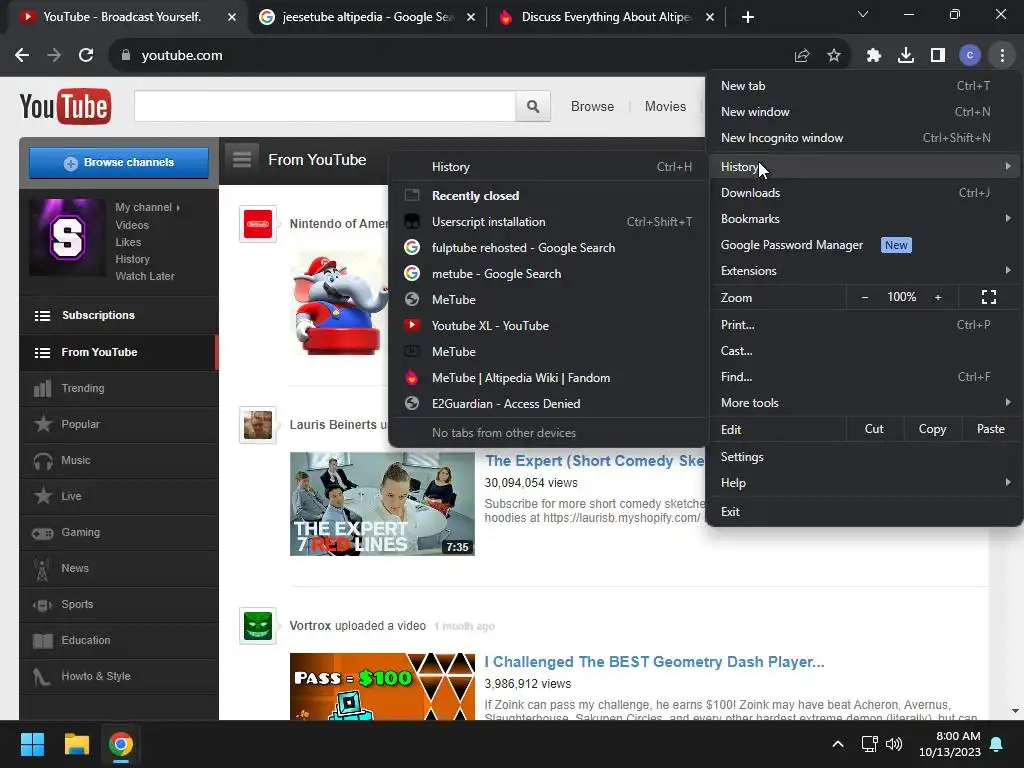Open Watch Later under My channel
The image size is (1024, 768).
pos(145,276)
